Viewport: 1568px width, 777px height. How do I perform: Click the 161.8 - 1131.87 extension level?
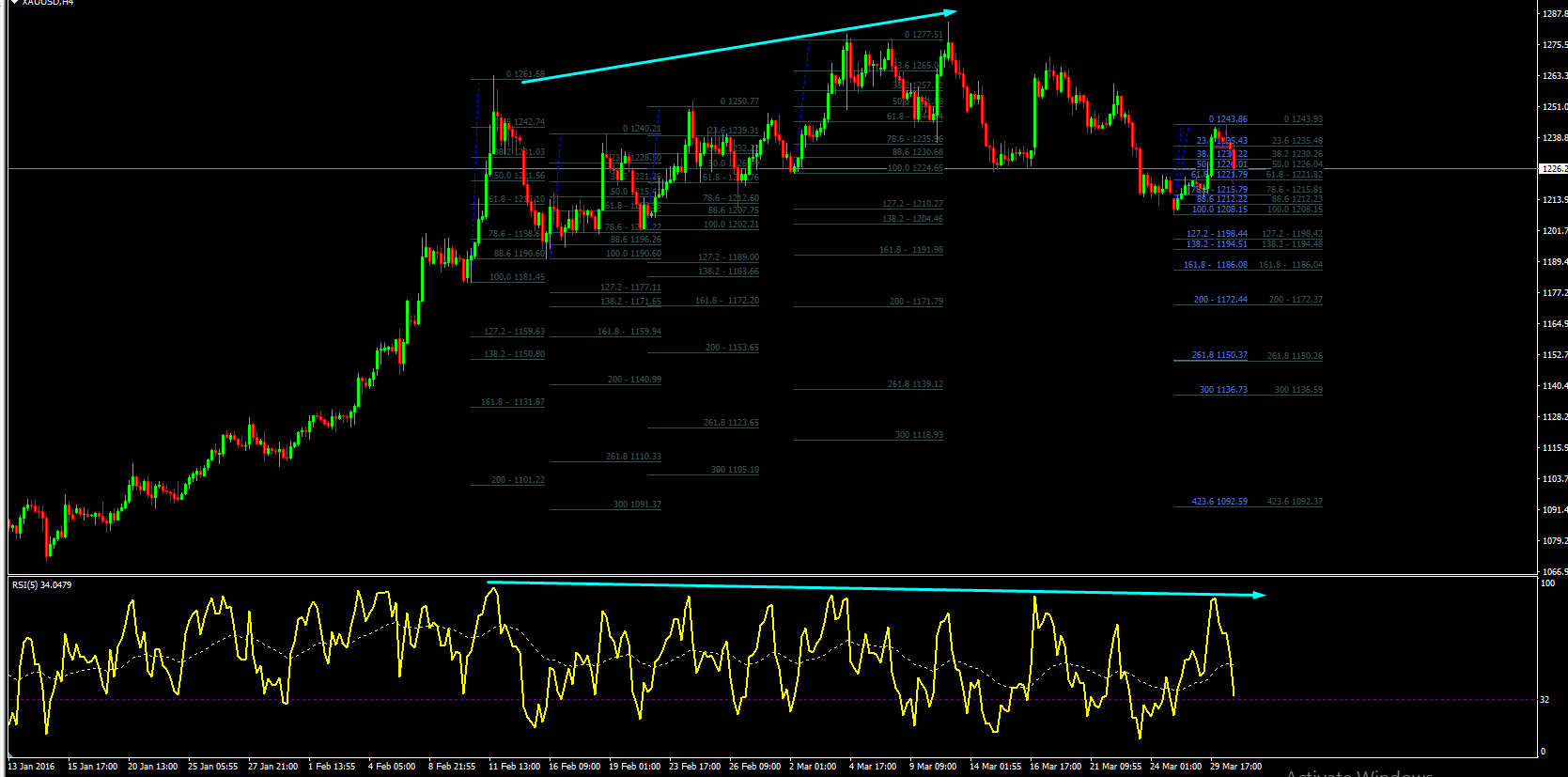tap(513, 402)
